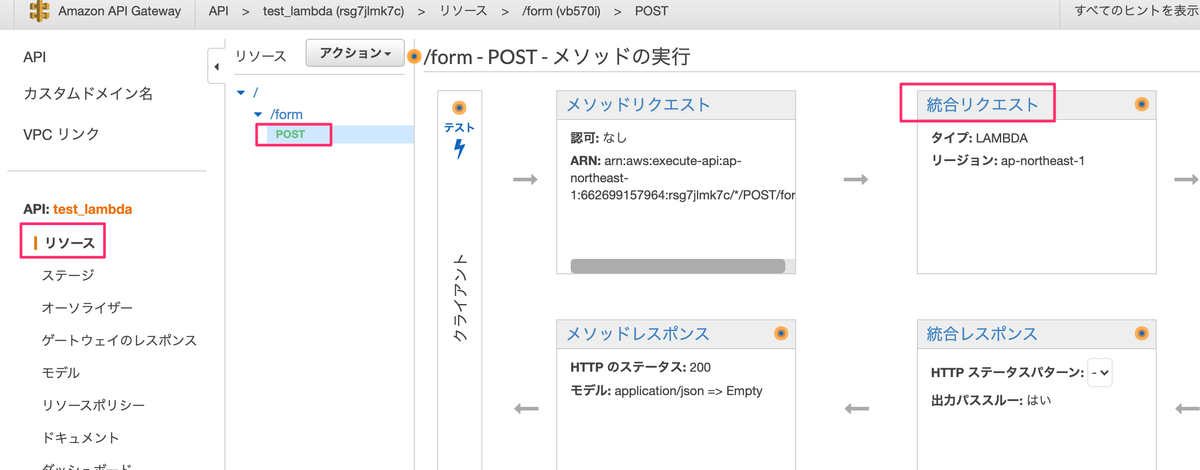Click the test_lambda (rsg7jlmk7c) breadcrumb
The height and width of the screenshot is (470, 1200).
(x=335, y=11)
